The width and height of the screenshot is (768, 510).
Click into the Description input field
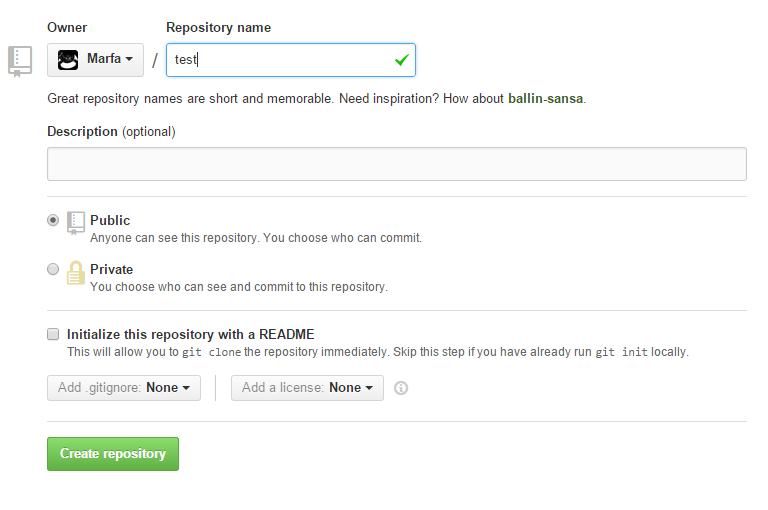397,164
